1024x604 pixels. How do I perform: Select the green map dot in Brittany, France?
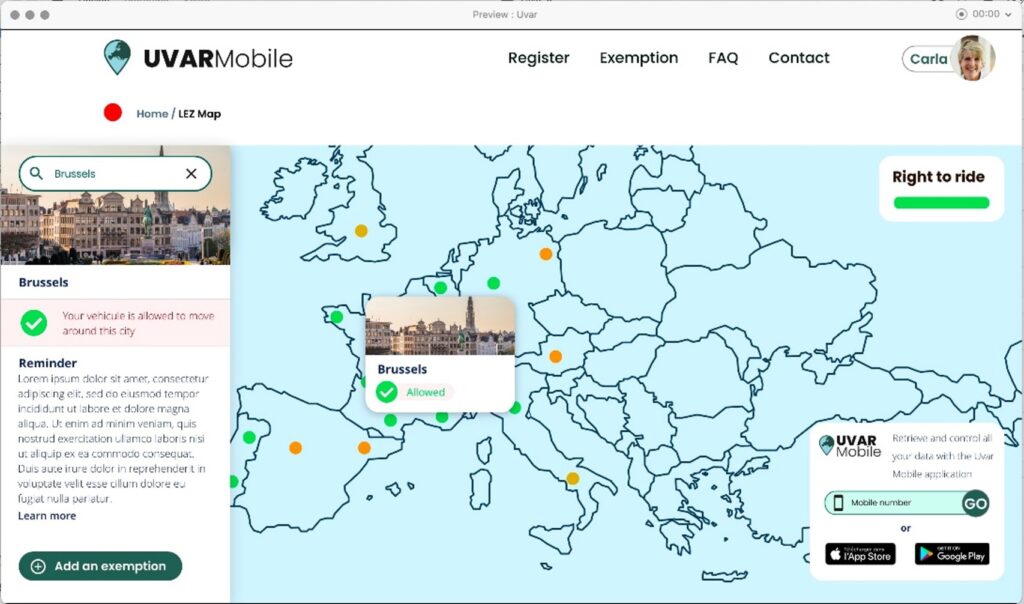point(337,317)
